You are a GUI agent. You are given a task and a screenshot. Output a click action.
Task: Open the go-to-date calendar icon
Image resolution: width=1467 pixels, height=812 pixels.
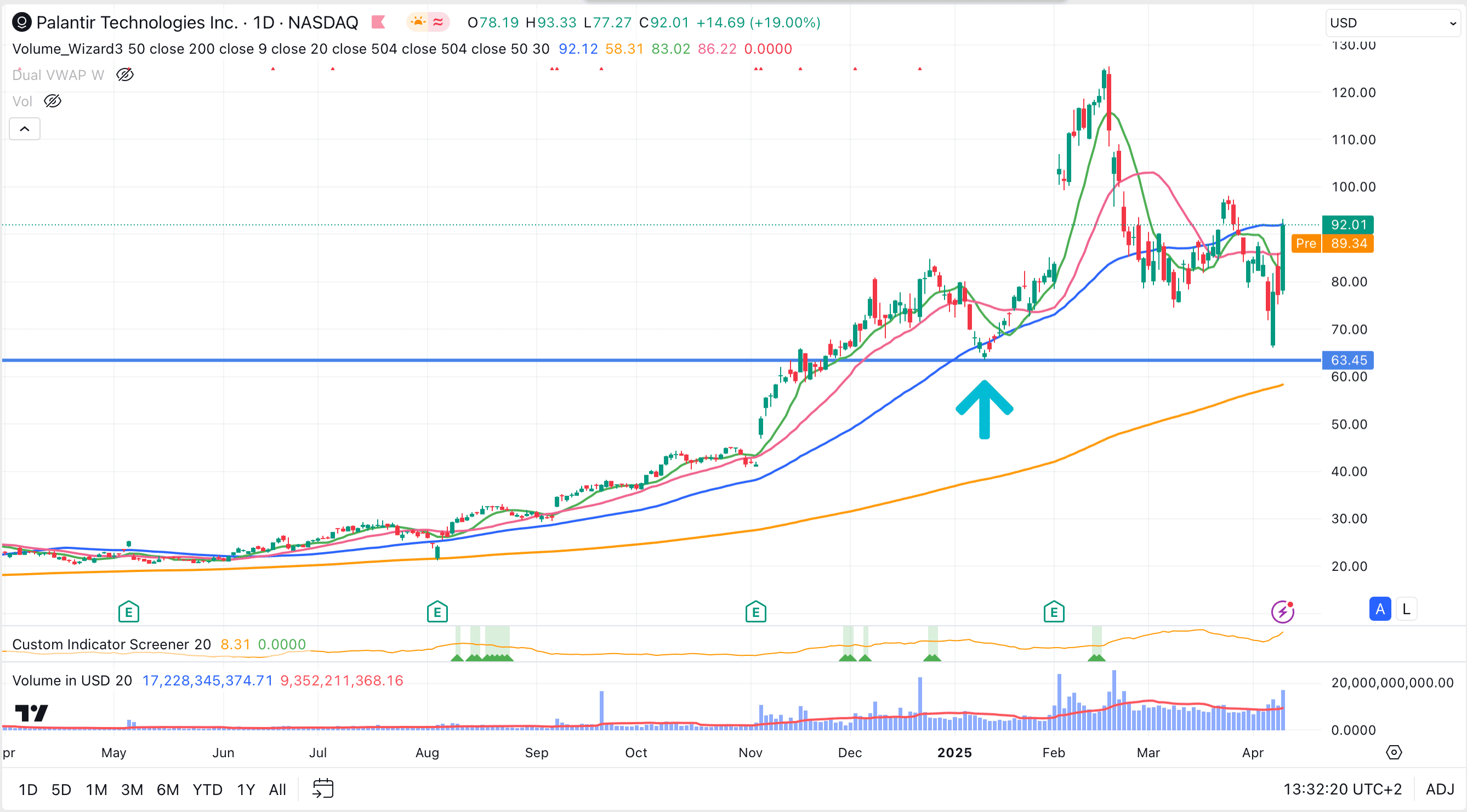pos(323,788)
